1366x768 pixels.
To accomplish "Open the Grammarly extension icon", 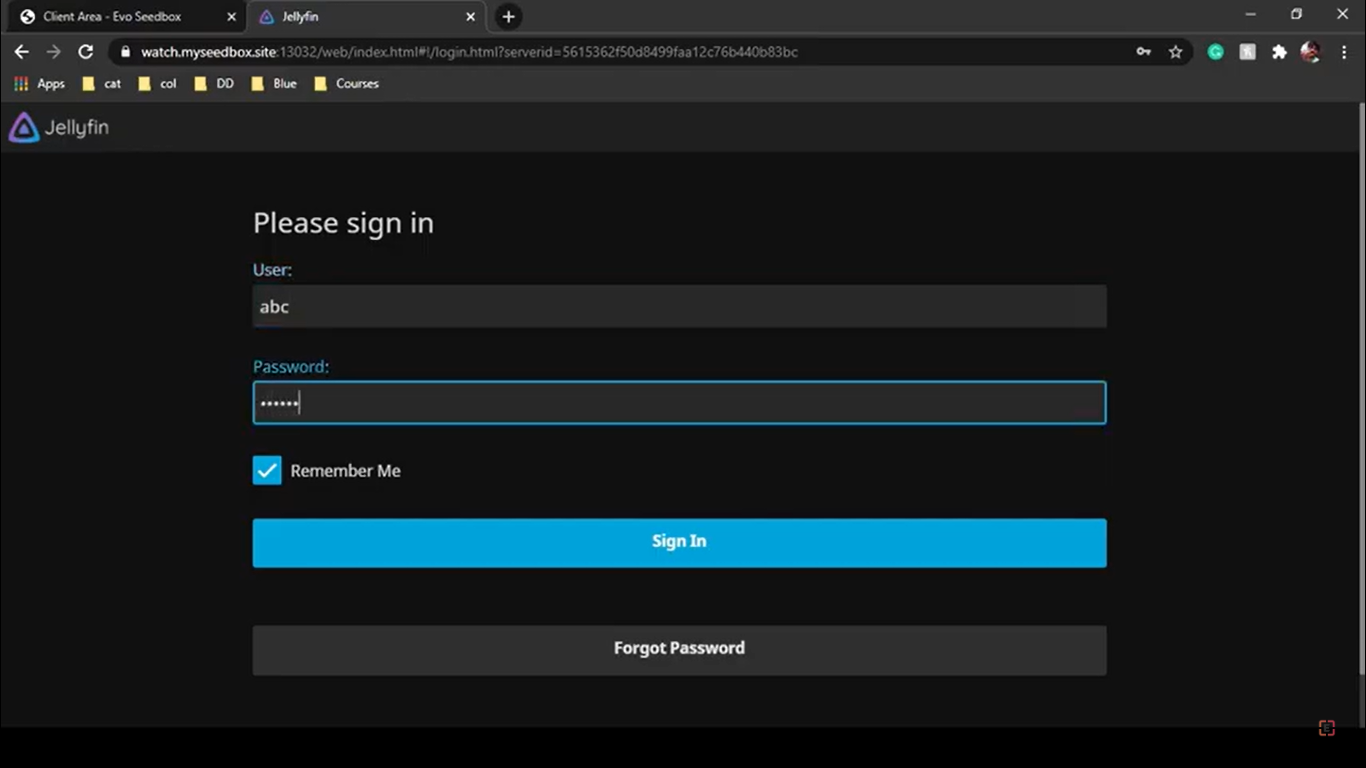I will click(x=1215, y=51).
